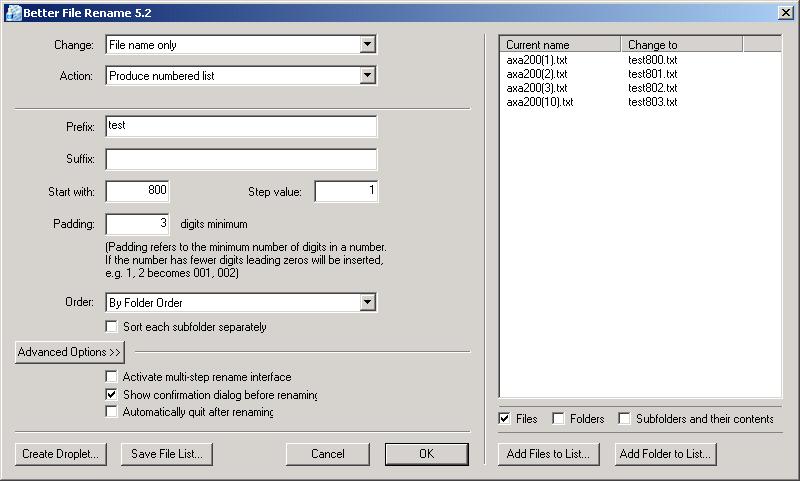Screen dimensions: 800x481
Task: Open the Action dropdown showing Produce numbered list
Action: tap(241, 75)
